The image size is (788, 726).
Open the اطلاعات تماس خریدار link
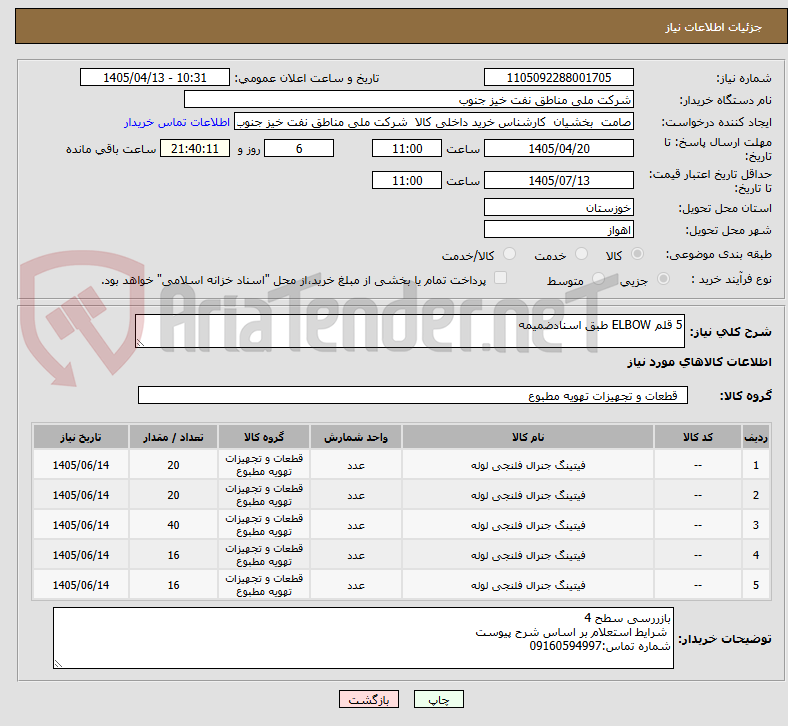[177, 122]
